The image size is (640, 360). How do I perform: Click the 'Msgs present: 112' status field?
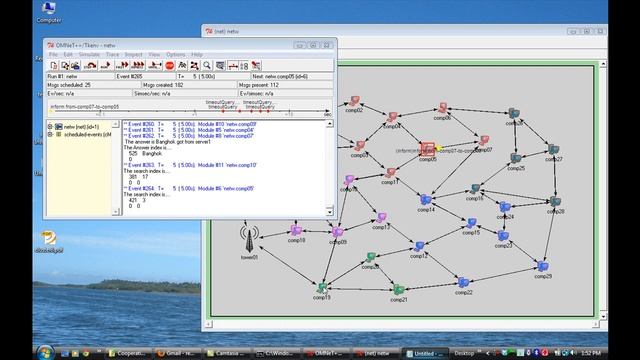(x=285, y=85)
